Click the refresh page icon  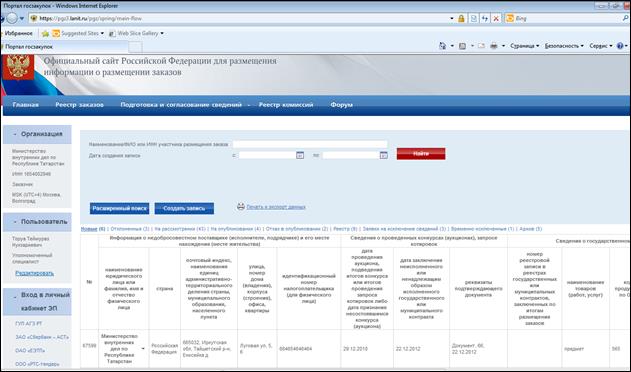click(485, 19)
